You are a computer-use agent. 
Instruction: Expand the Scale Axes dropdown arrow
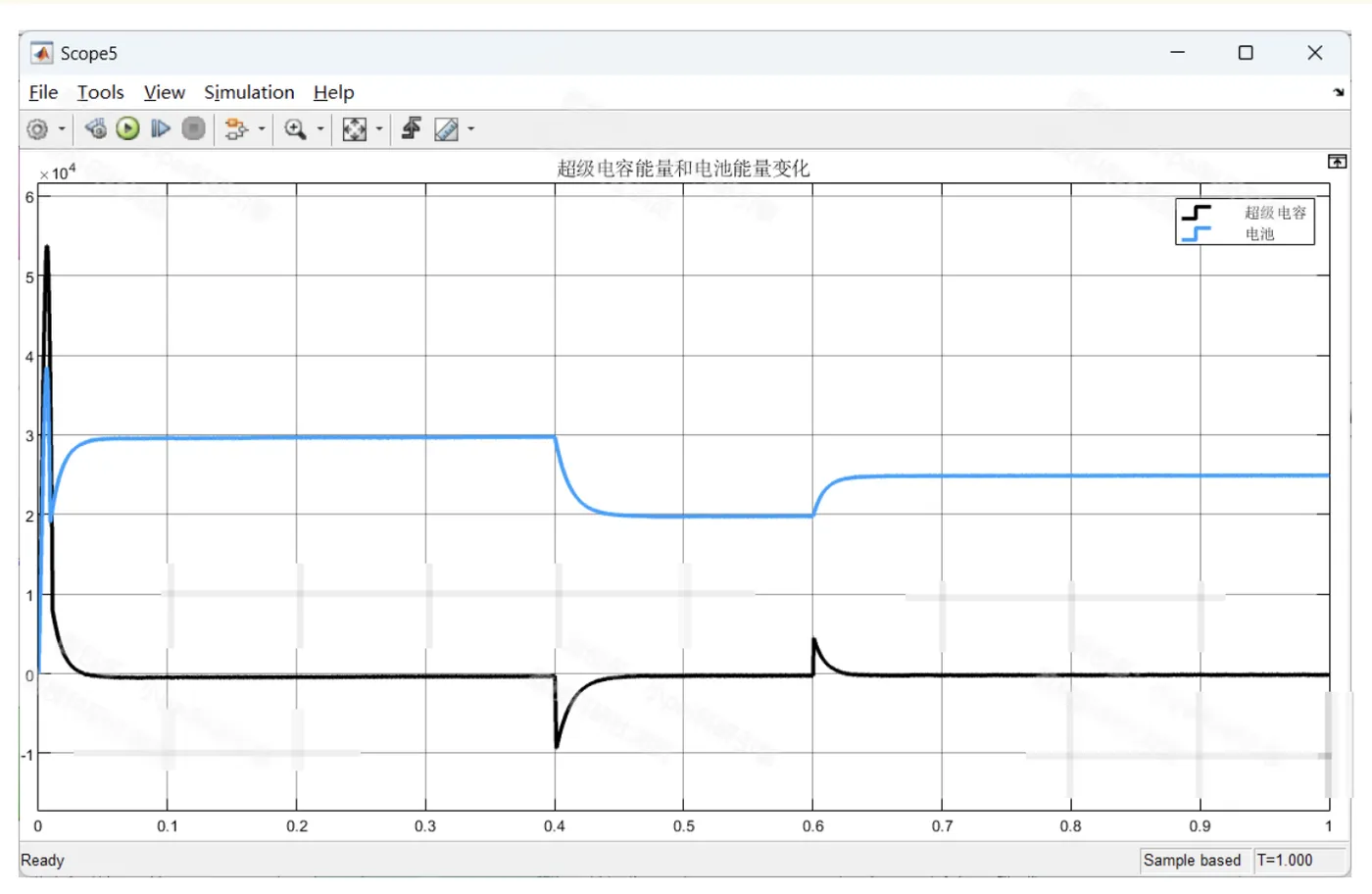[379, 129]
